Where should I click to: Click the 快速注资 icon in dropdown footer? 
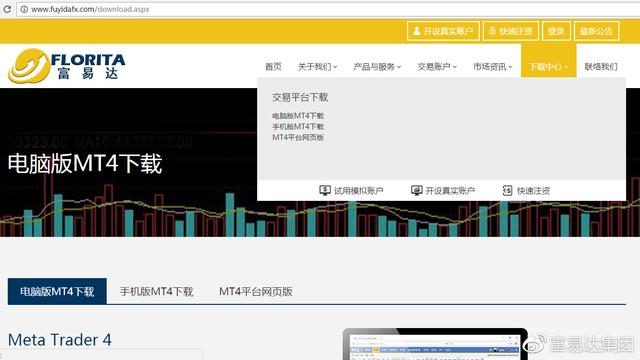click(x=507, y=190)
